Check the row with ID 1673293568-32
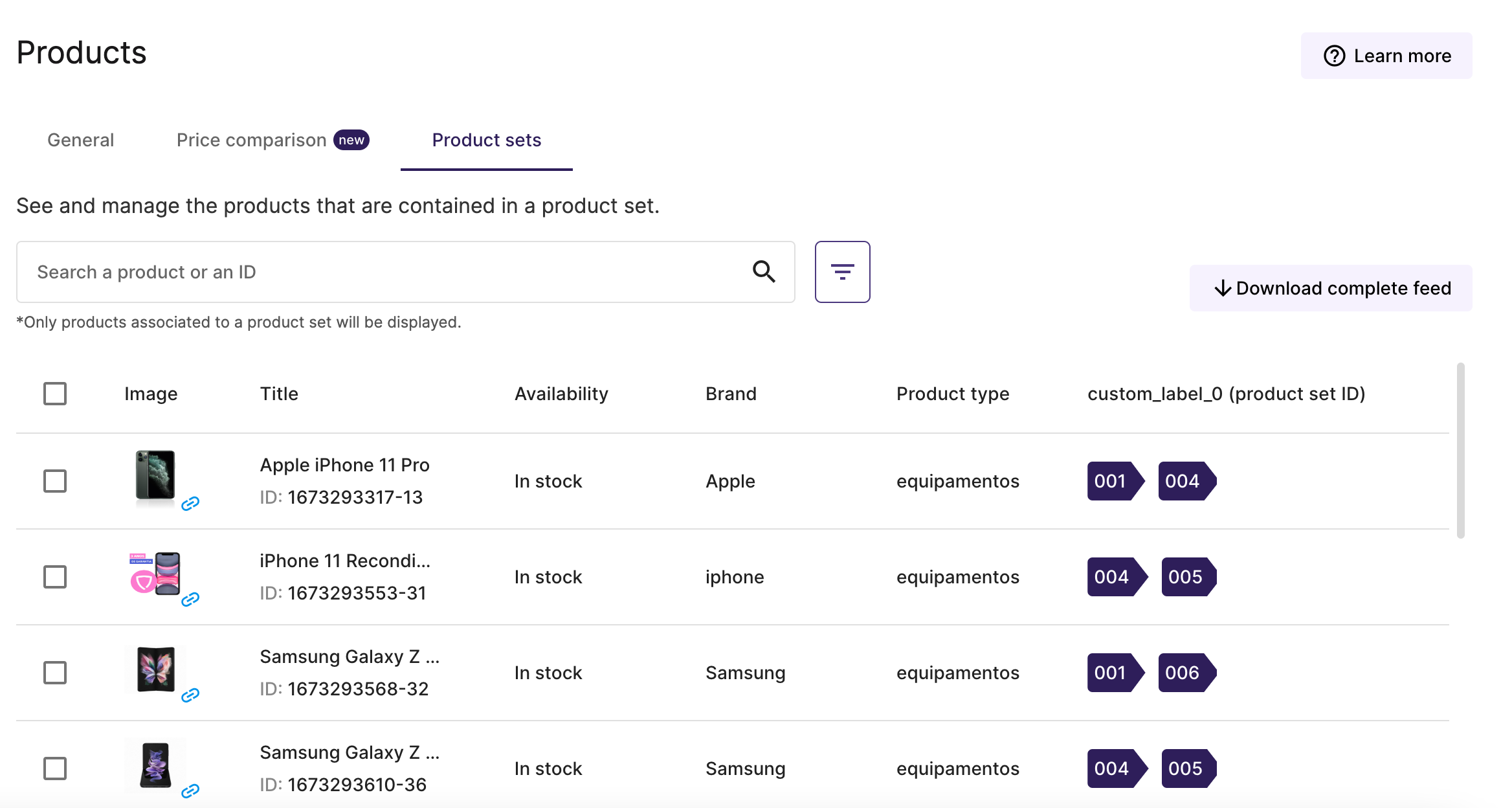The image size is (1512, 808). (x=55, y=673)
